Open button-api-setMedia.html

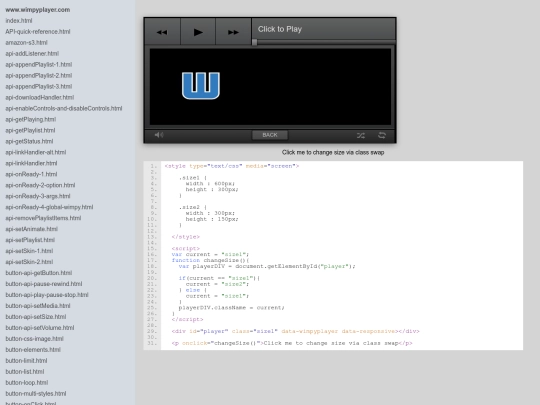point(38,306)
